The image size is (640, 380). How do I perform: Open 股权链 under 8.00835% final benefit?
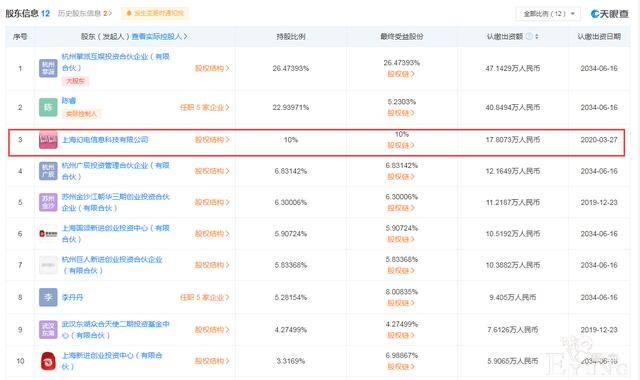coord(401,303)
